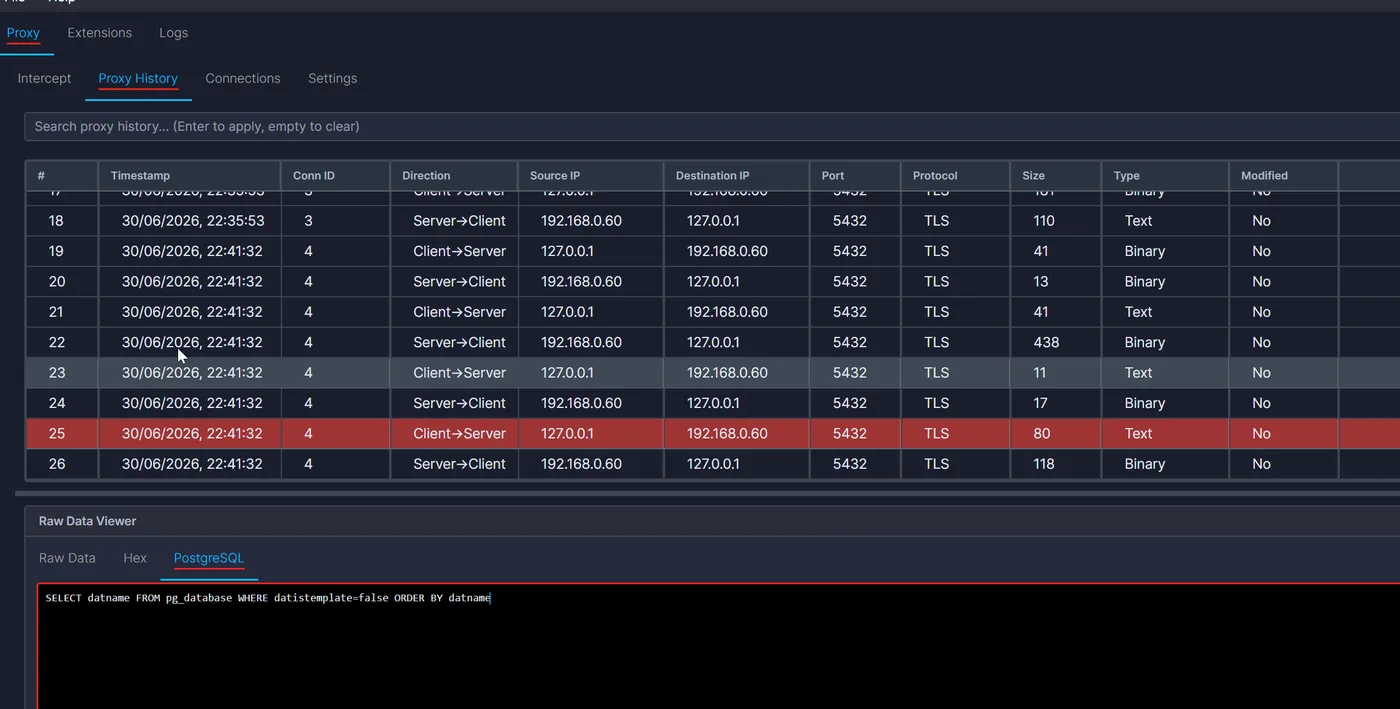Image resolution: width=1400 pixels, height=709 pixels.
Task: Click Server→Client direction in row 26
Action: click(x=460, y=464)
